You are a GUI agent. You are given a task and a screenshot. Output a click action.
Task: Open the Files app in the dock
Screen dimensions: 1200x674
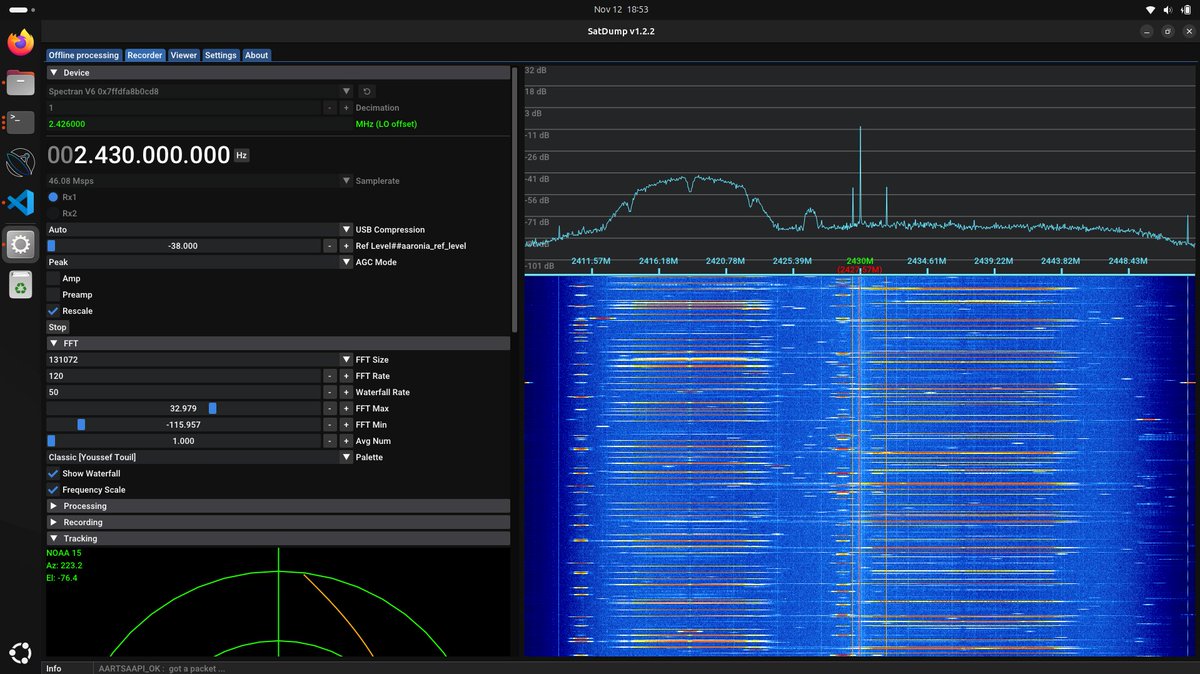[x=21, y=83]
